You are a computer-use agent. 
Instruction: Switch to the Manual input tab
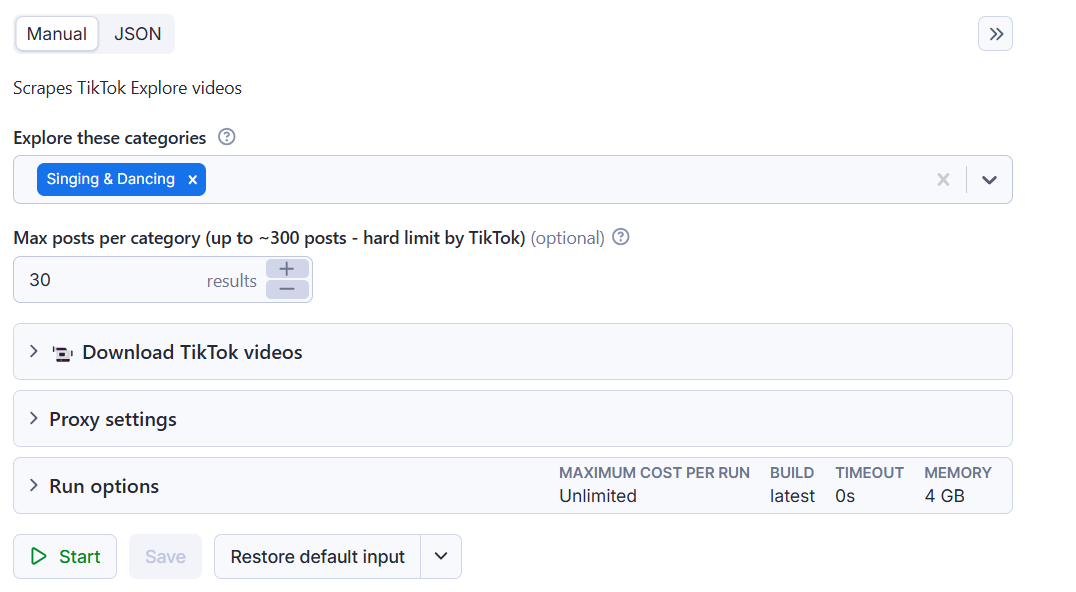point(56,34)
